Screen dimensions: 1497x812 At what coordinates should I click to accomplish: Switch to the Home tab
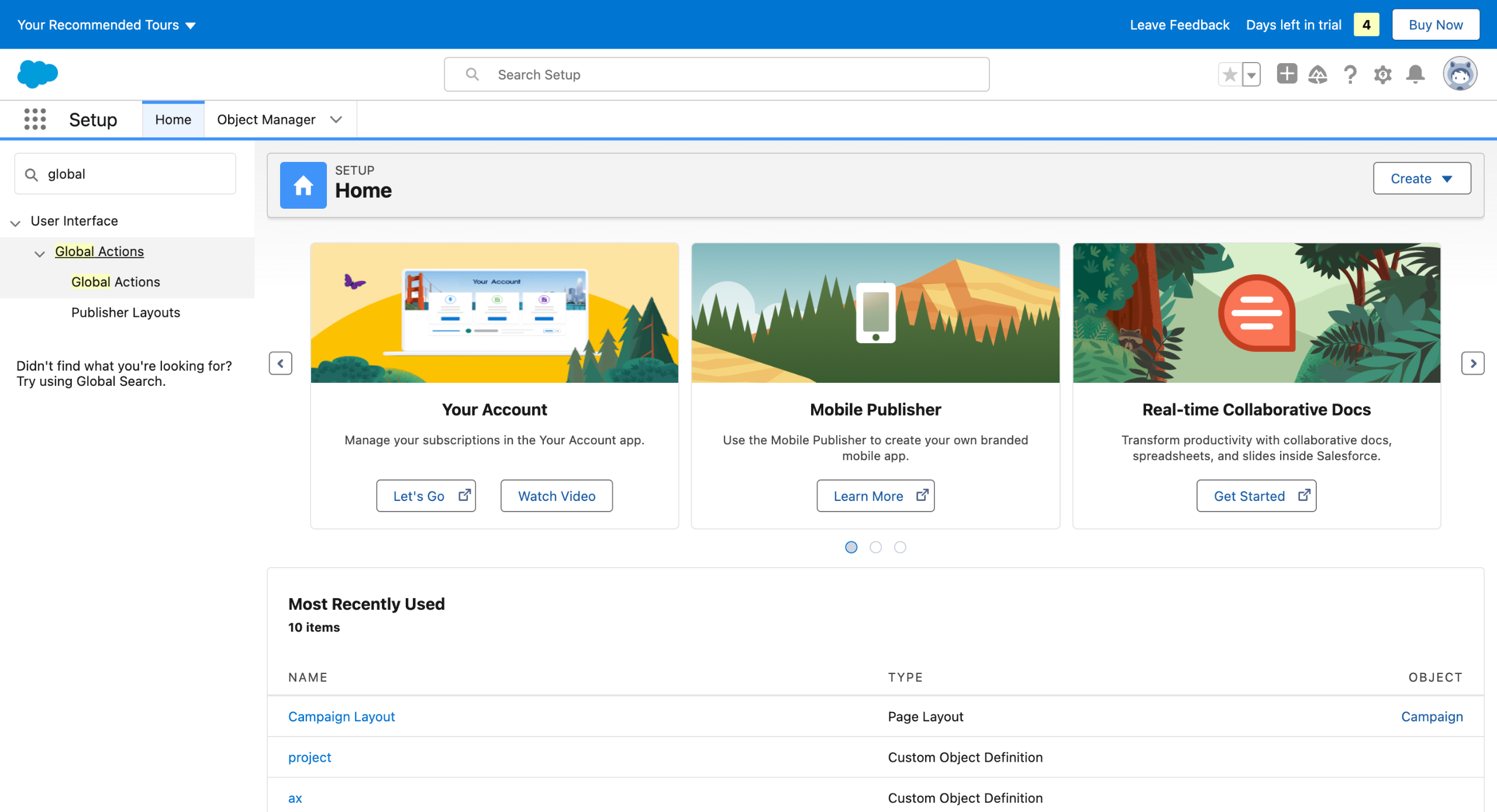(x=173, y=119)
